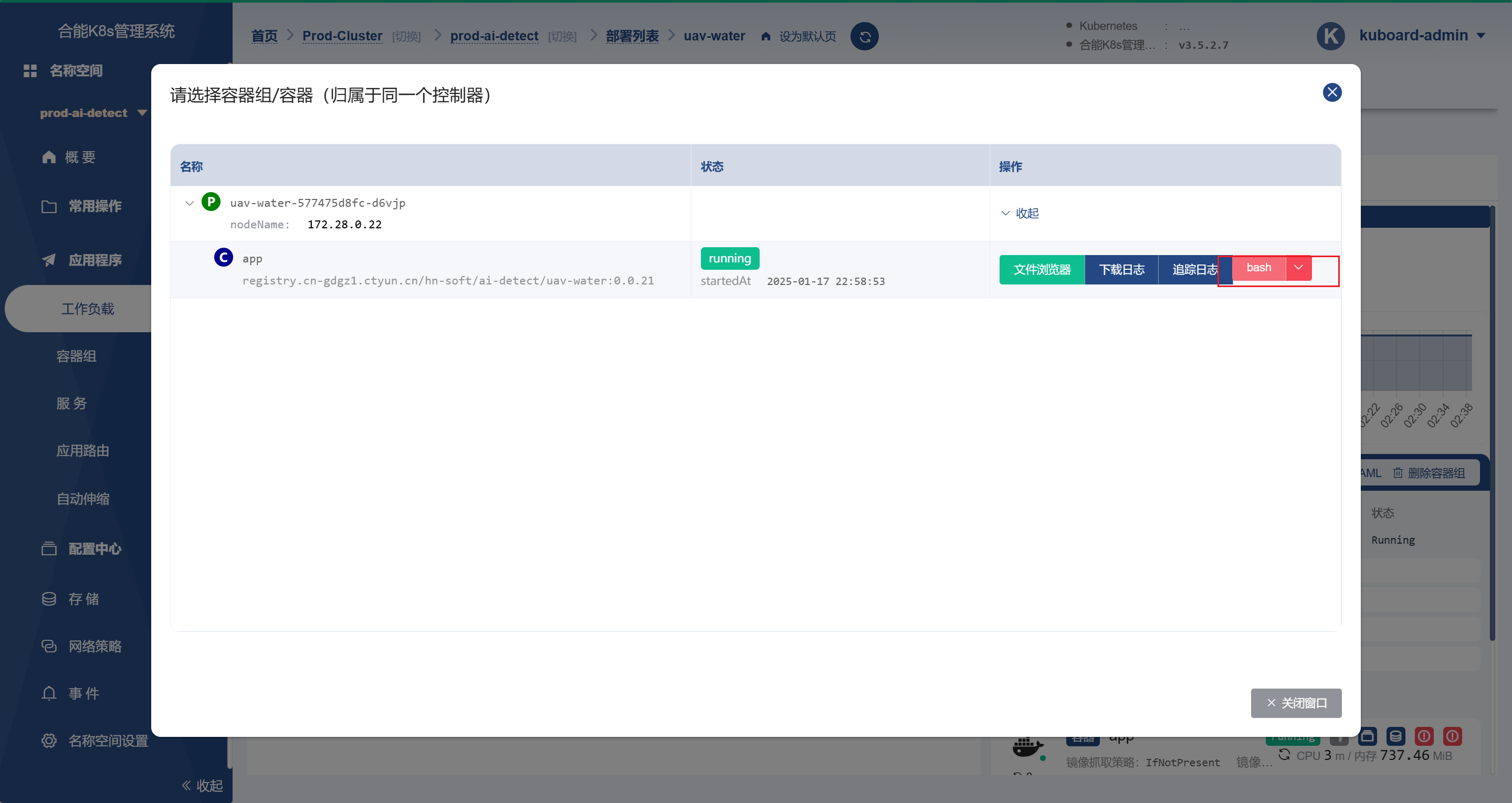Select startedAt time 2025-01-17 22:58:53
This screenshot has height=803, width=1512.
point(826,281)
